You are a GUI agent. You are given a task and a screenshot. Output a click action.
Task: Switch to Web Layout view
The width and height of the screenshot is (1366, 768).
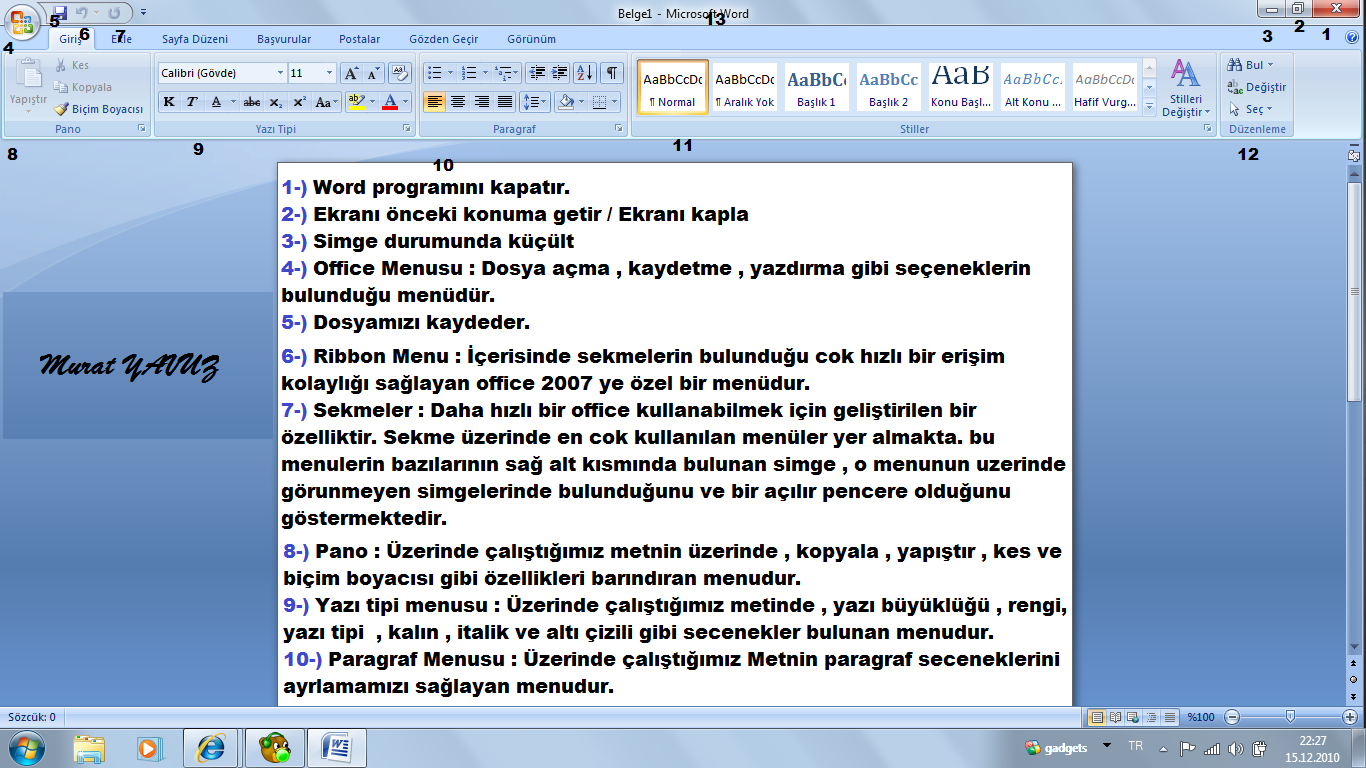(x=1133, y=717)
